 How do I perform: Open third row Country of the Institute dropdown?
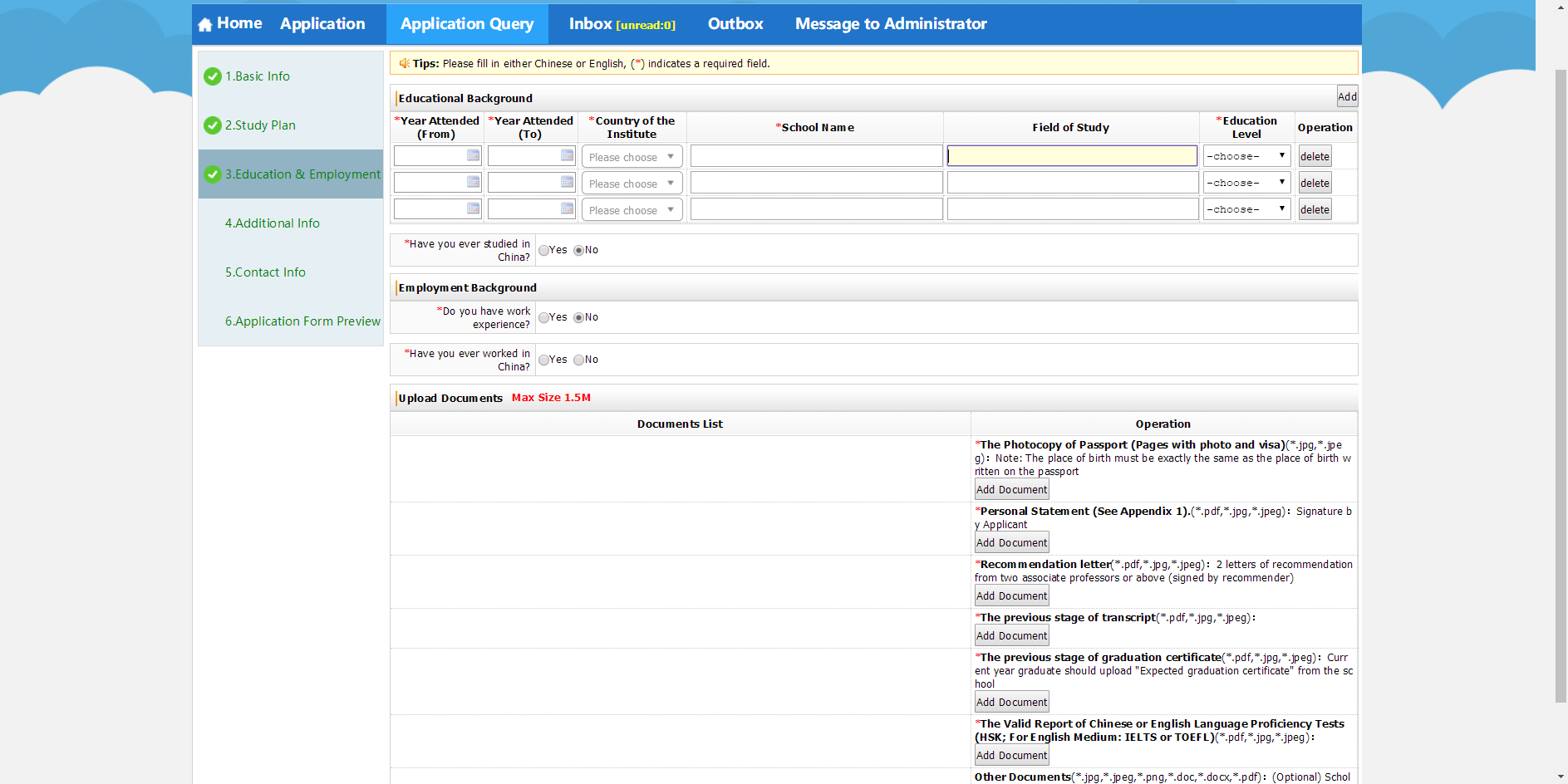coord(632,209)
